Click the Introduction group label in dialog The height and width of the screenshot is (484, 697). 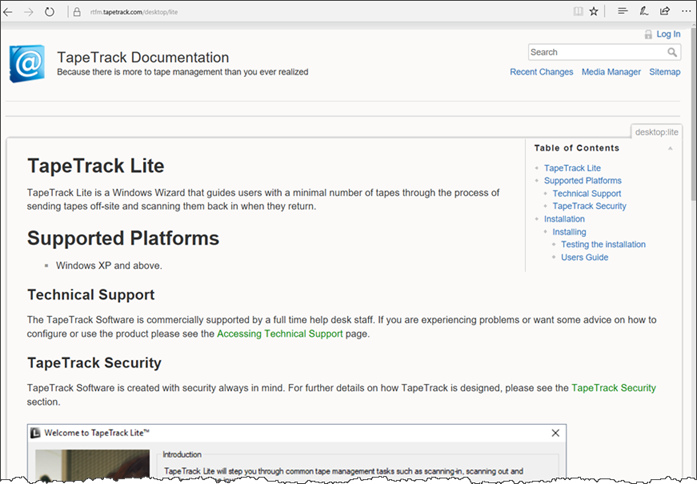pos(182,454)
